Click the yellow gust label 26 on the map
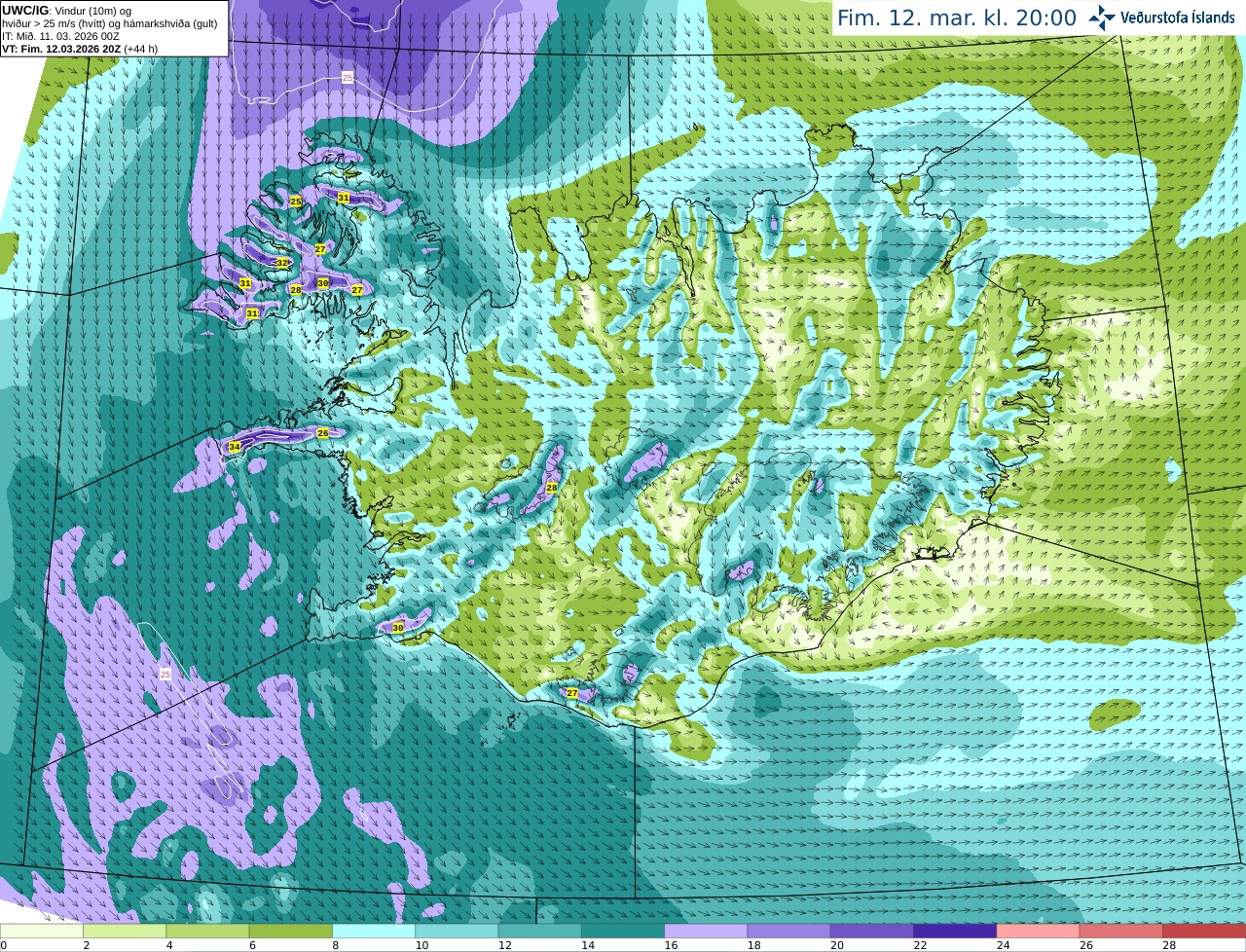1246x952 pixels. pos(323,432)
